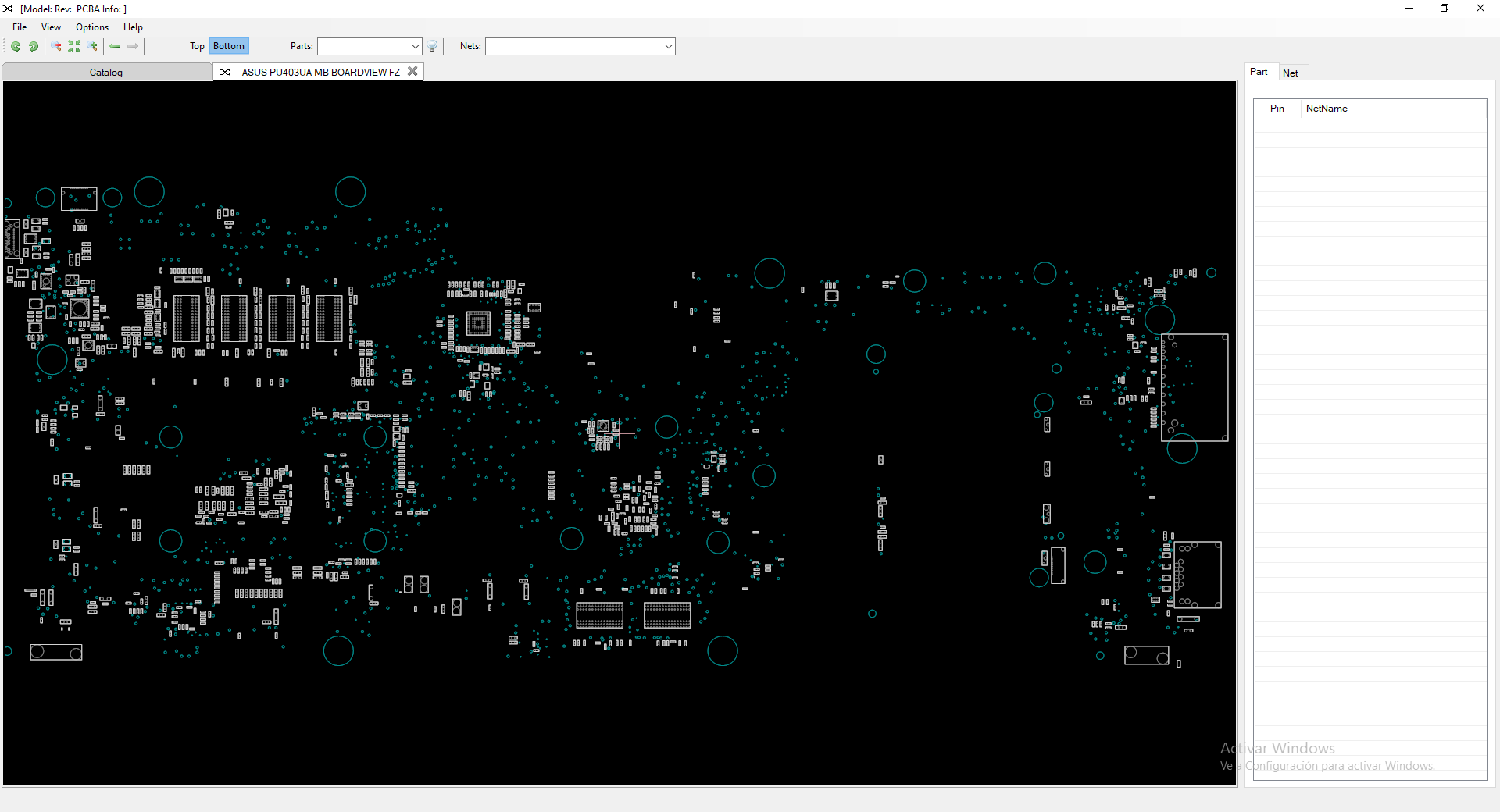This screenshot has height=812, width=1500.
Task: Select the Bottom board side
Action: (229, 46)
